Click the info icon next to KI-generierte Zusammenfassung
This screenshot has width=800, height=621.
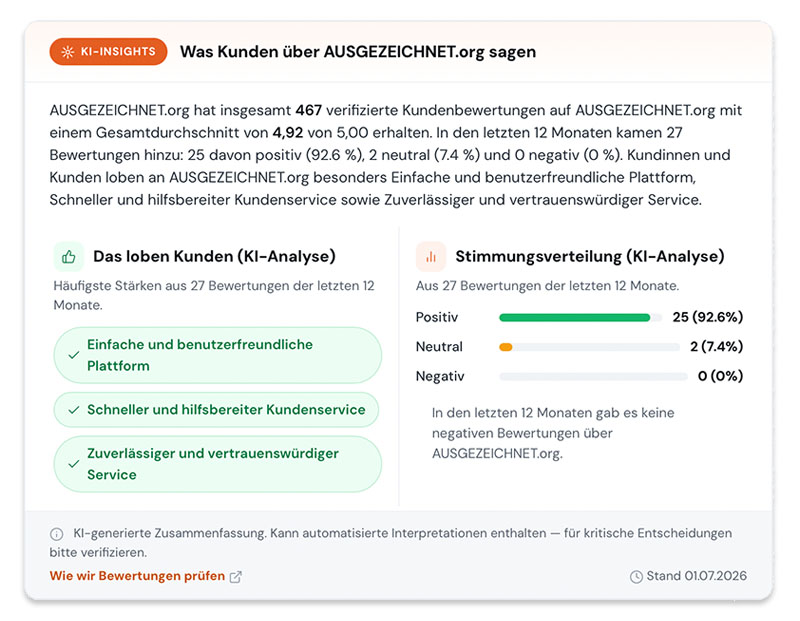click(x=57, y=534)
